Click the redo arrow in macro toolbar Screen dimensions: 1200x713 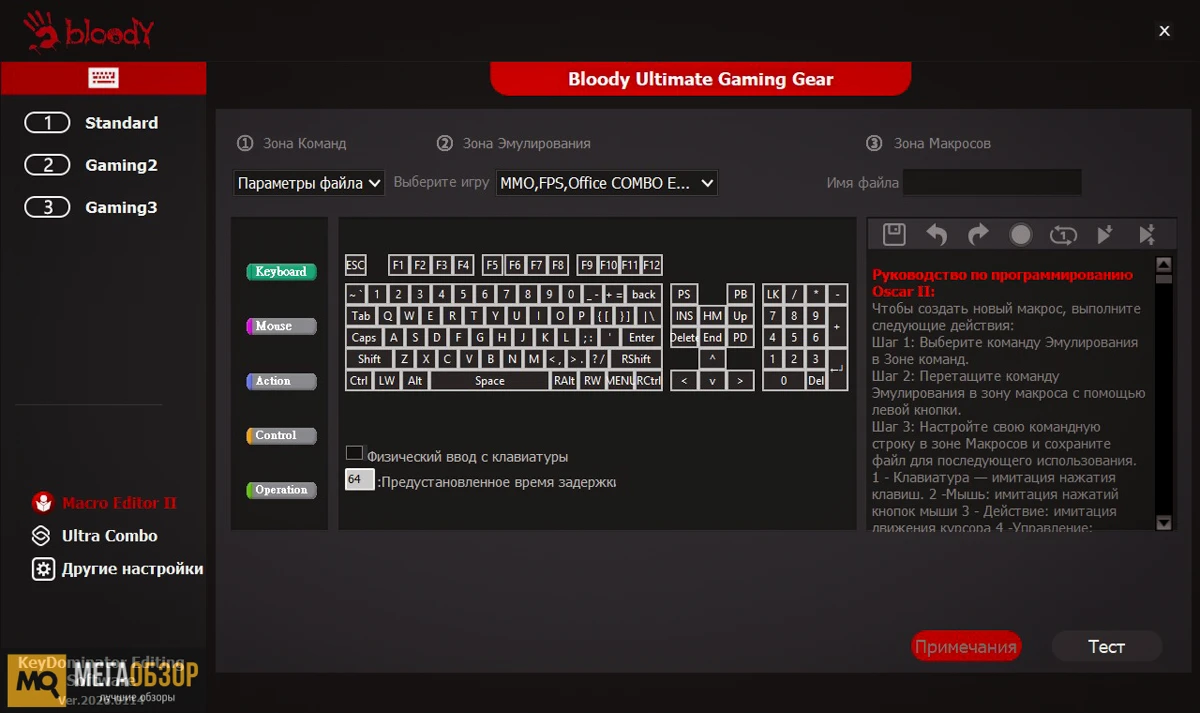pos(978,234)
